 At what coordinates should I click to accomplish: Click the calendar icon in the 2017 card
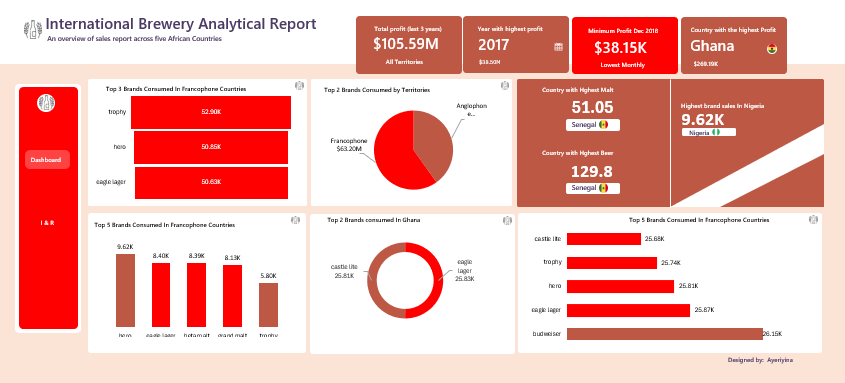[x=558, y=47]
